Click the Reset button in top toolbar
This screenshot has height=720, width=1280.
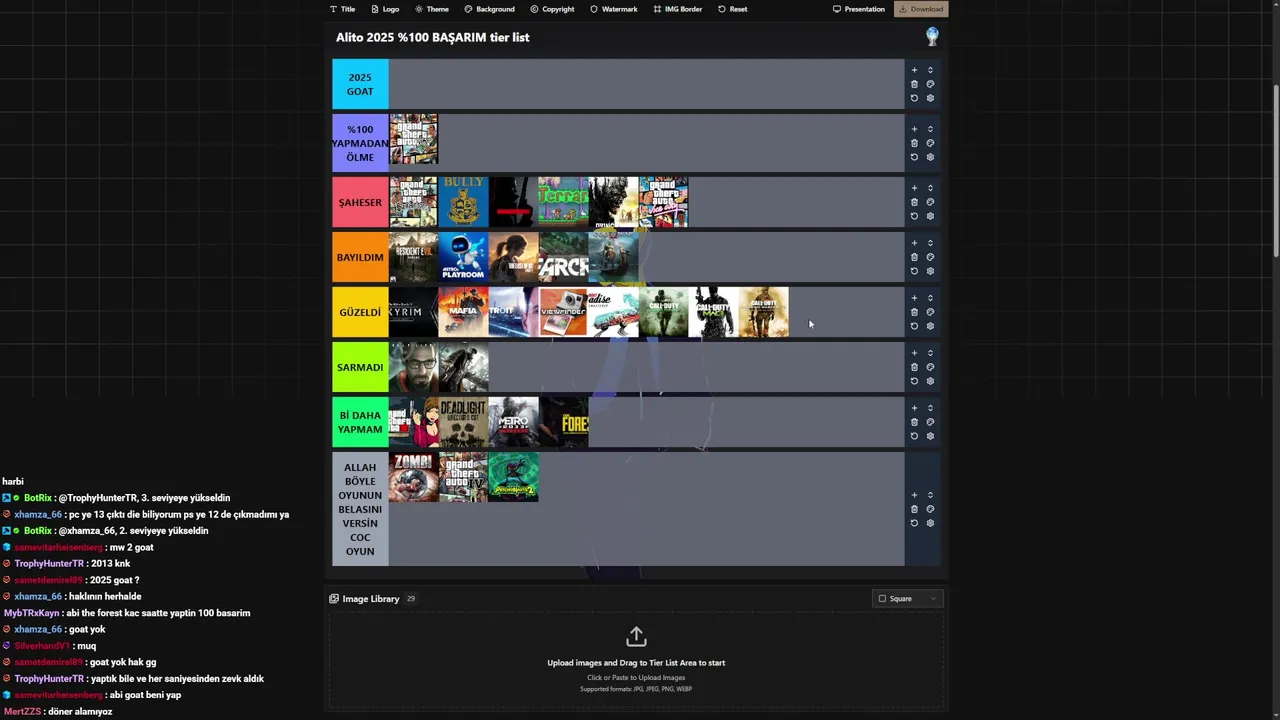(732, 9)
